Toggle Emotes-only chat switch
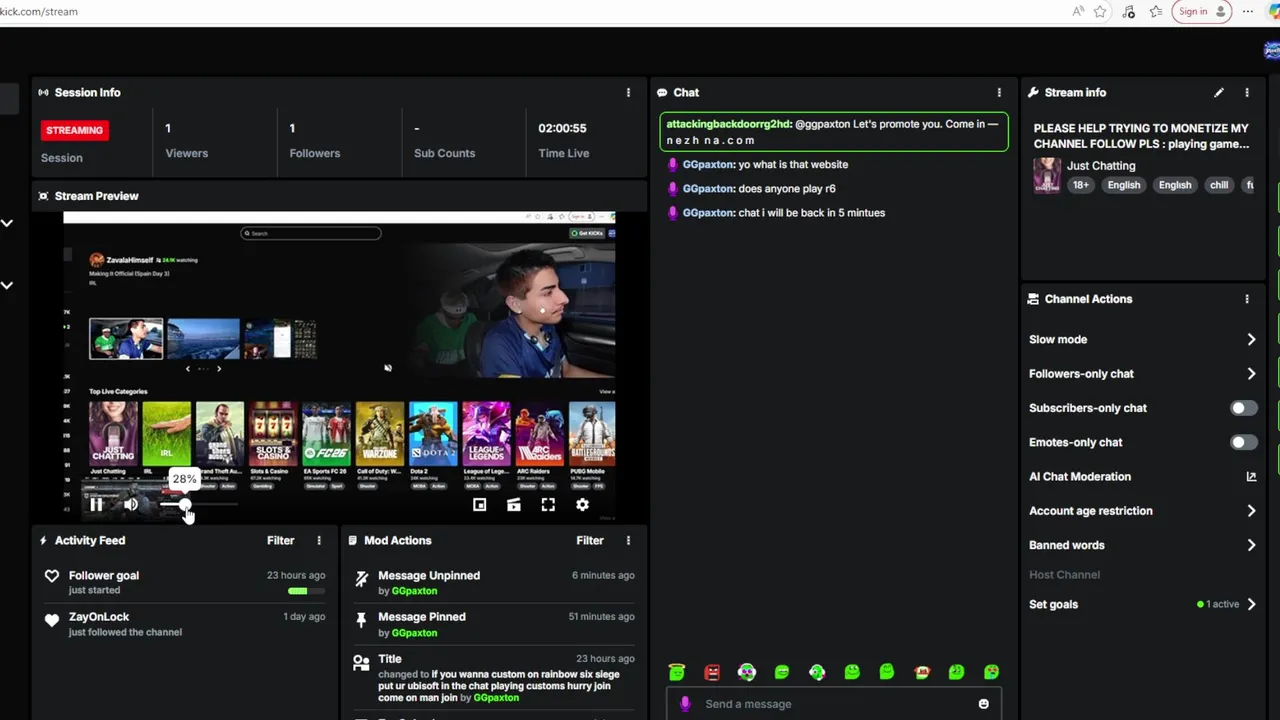This screenshot has width=1280, height=720. click(1243, 442)
